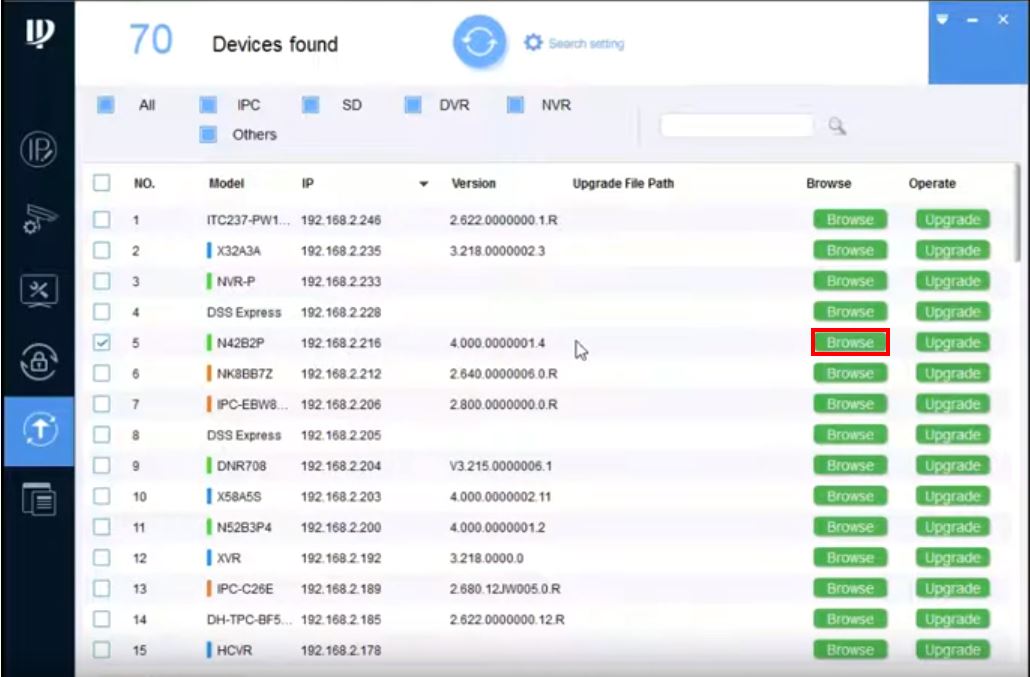The image size is (1030, 677).
Task: Toggle the DVR device filter
Action: pyautogui.click(x=413, y=105)
